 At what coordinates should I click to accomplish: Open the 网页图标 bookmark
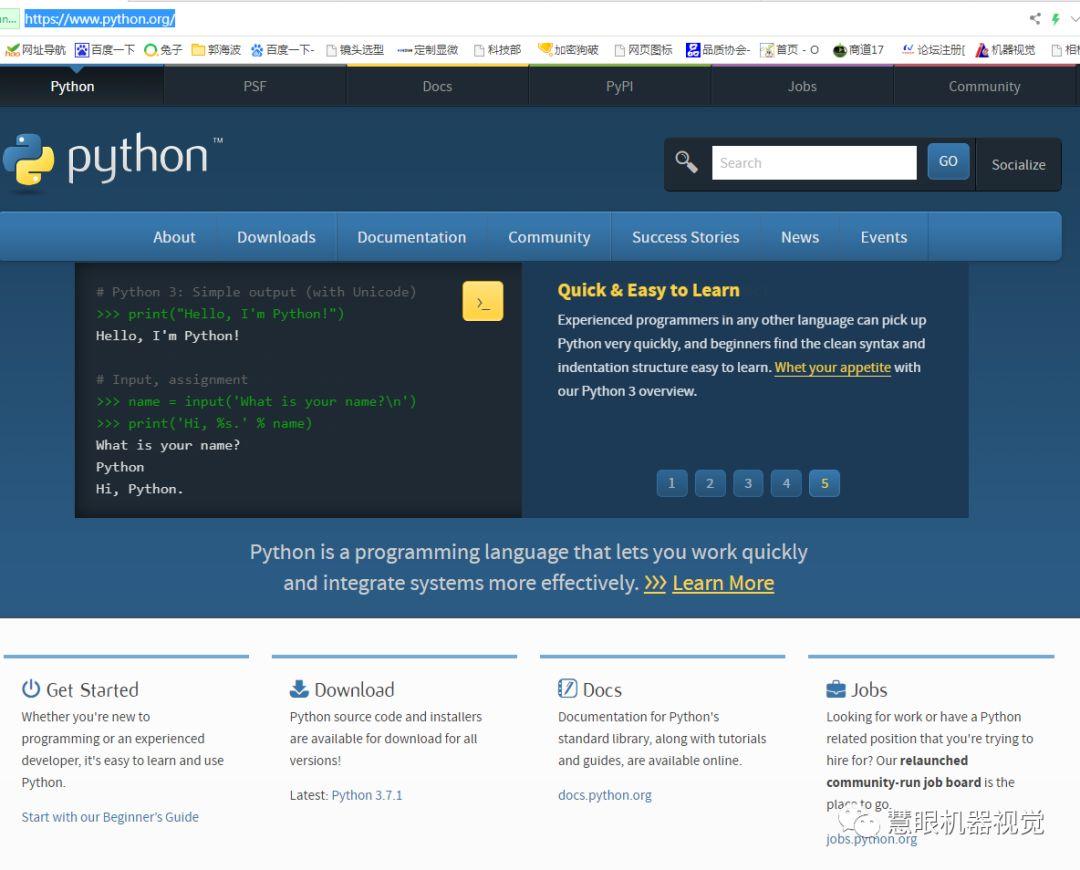coord(643,50)
